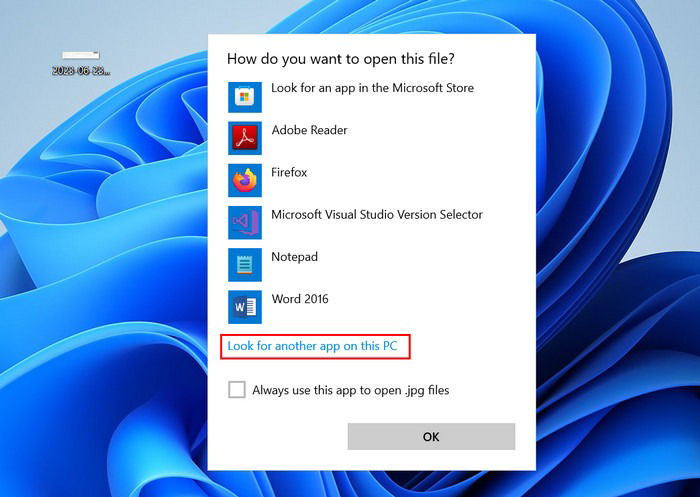Open 'Look for another app on this PC' link
The width and height of the screenshot is (700, 497).
coord(312,346)
